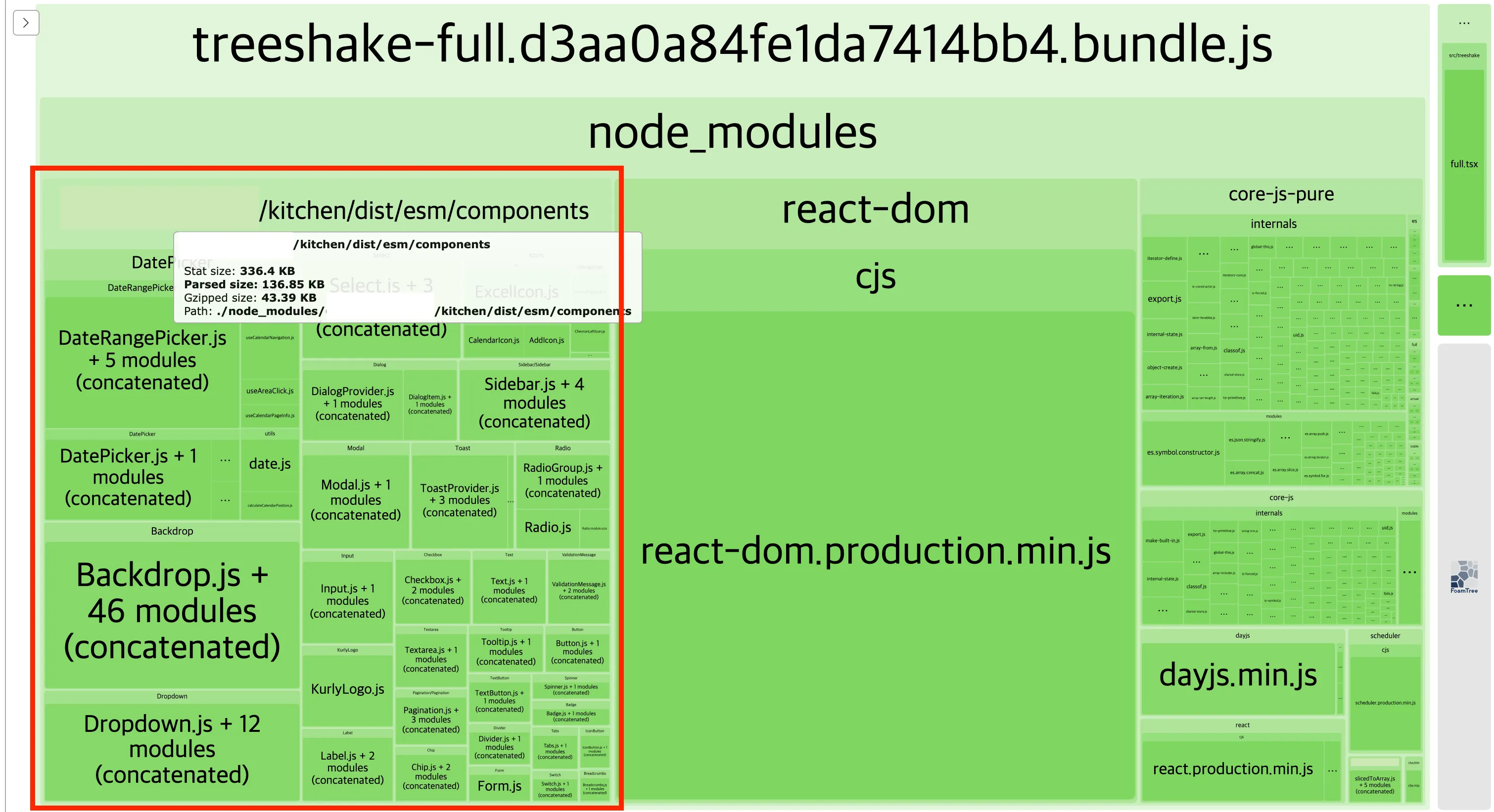The image size is (1494, 812).
Task: Select the date.js utils cell
Action: (270, 464)
